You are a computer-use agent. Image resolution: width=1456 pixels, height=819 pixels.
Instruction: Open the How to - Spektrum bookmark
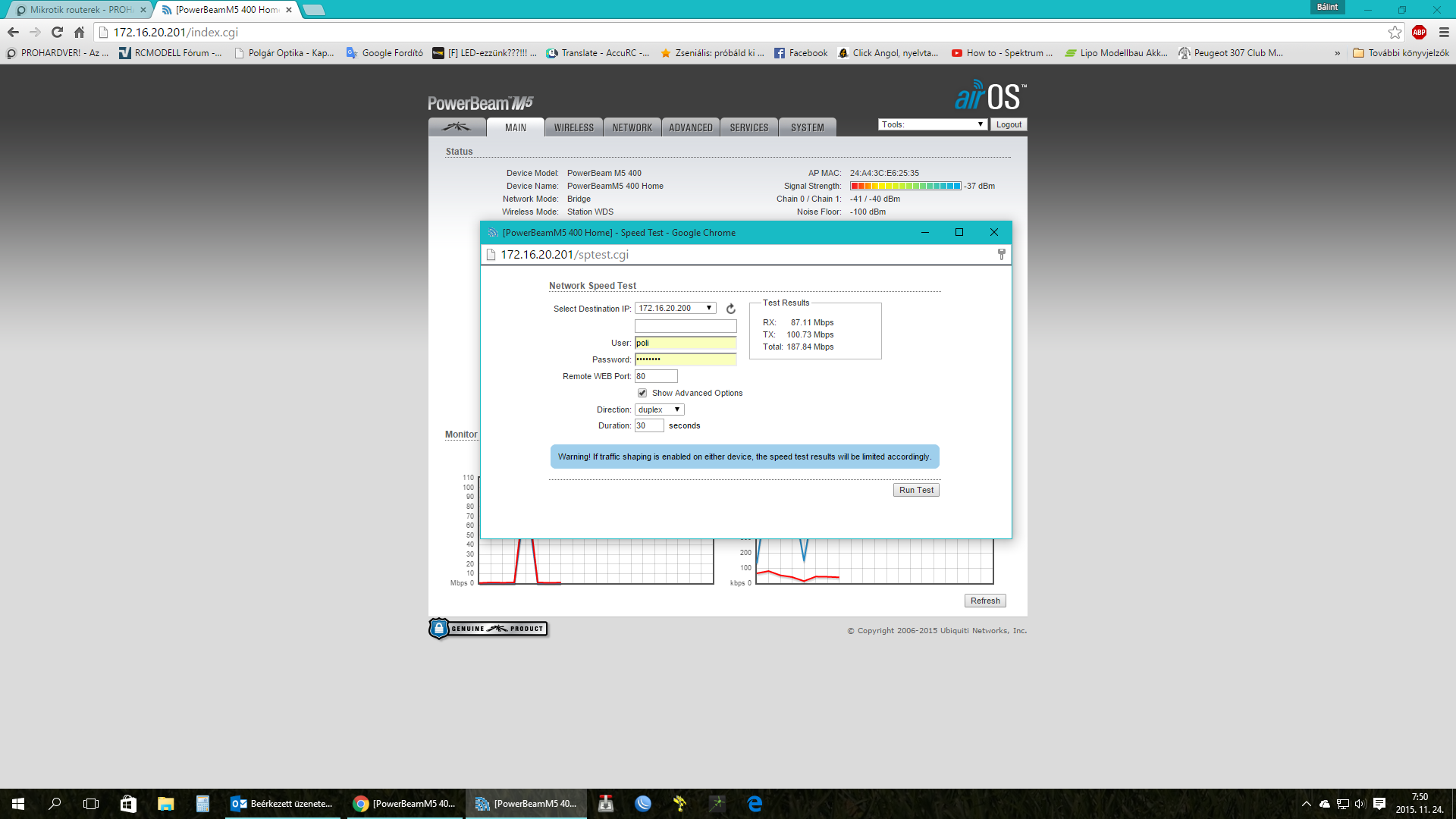1002,53
